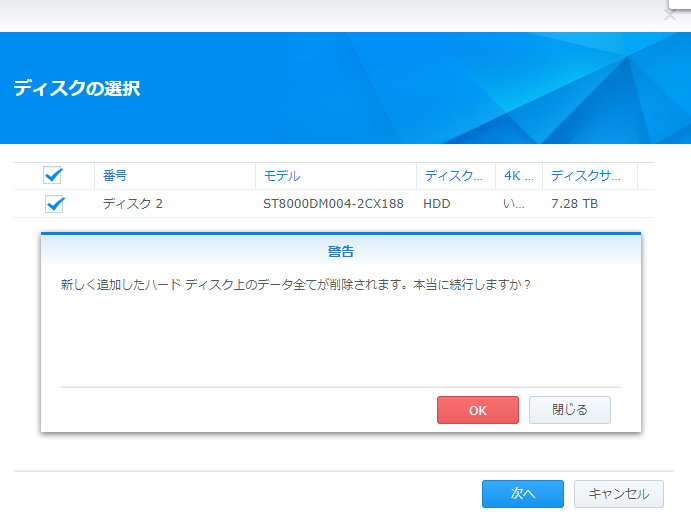Image resolution: width=691 pixels, height=514 pixels.
Task: Click the 警告 dialog title
Action: click(341, 251)
